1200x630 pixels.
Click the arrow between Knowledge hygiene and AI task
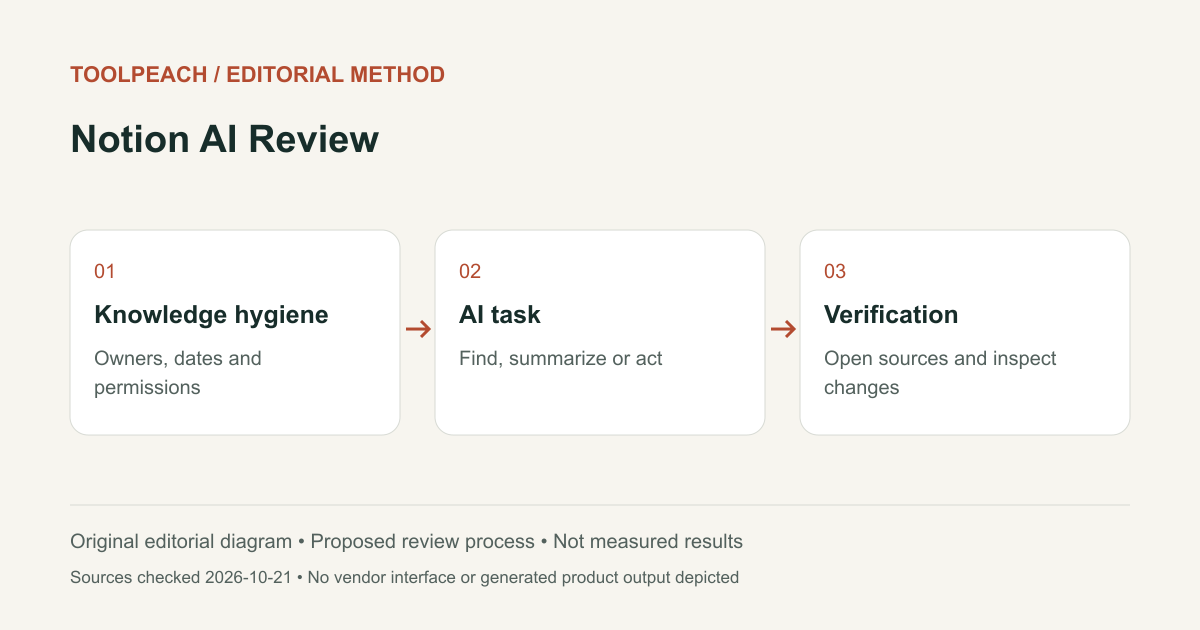tap(418, 329)
